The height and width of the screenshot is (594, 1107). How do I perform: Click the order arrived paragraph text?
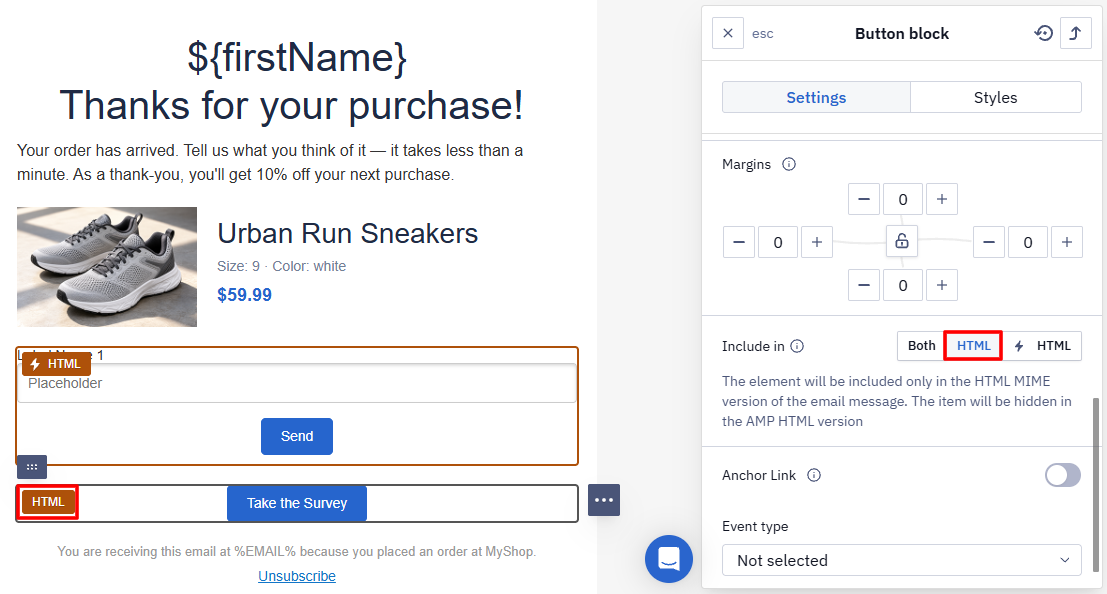point(270,162)
